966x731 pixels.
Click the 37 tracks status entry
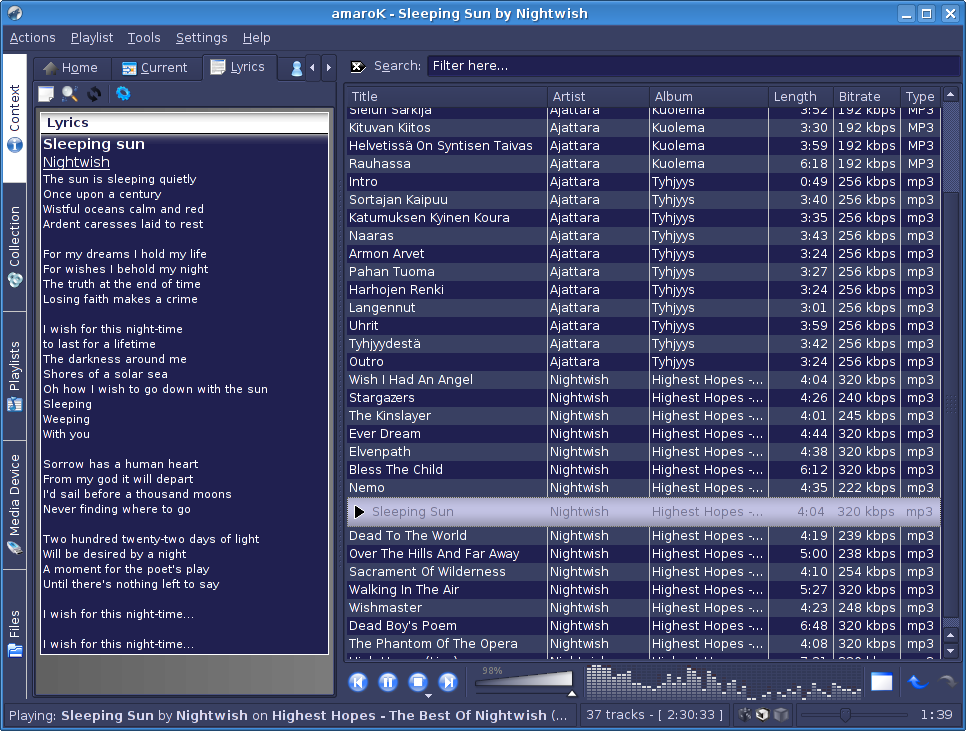(655, 714)
